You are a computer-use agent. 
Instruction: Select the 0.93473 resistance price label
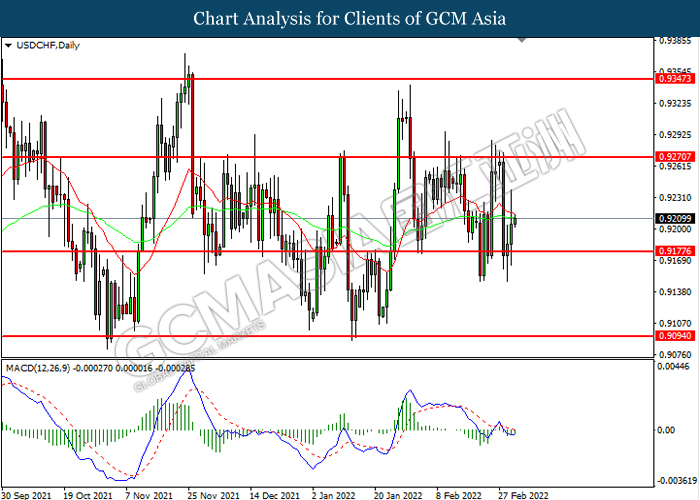tap(675, 79)
